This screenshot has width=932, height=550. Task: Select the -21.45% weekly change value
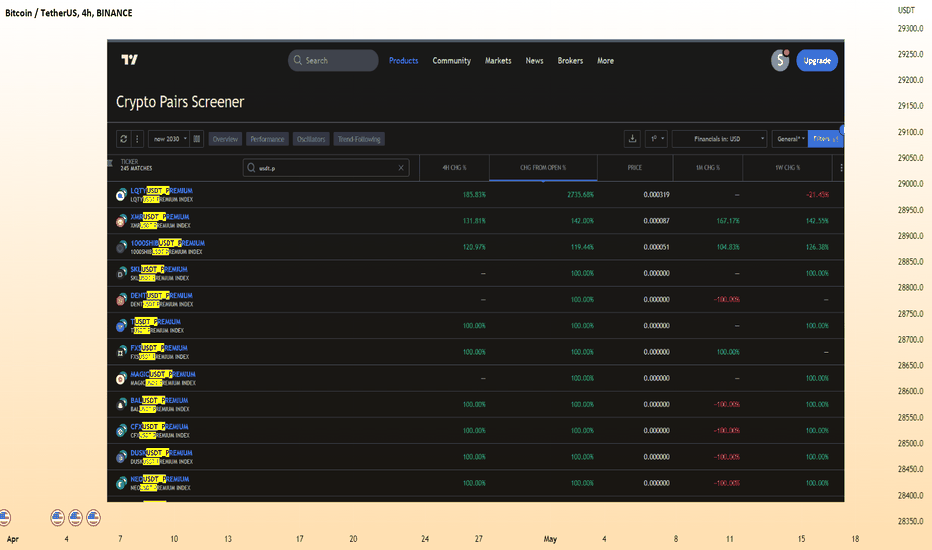(x=817, y=194)
